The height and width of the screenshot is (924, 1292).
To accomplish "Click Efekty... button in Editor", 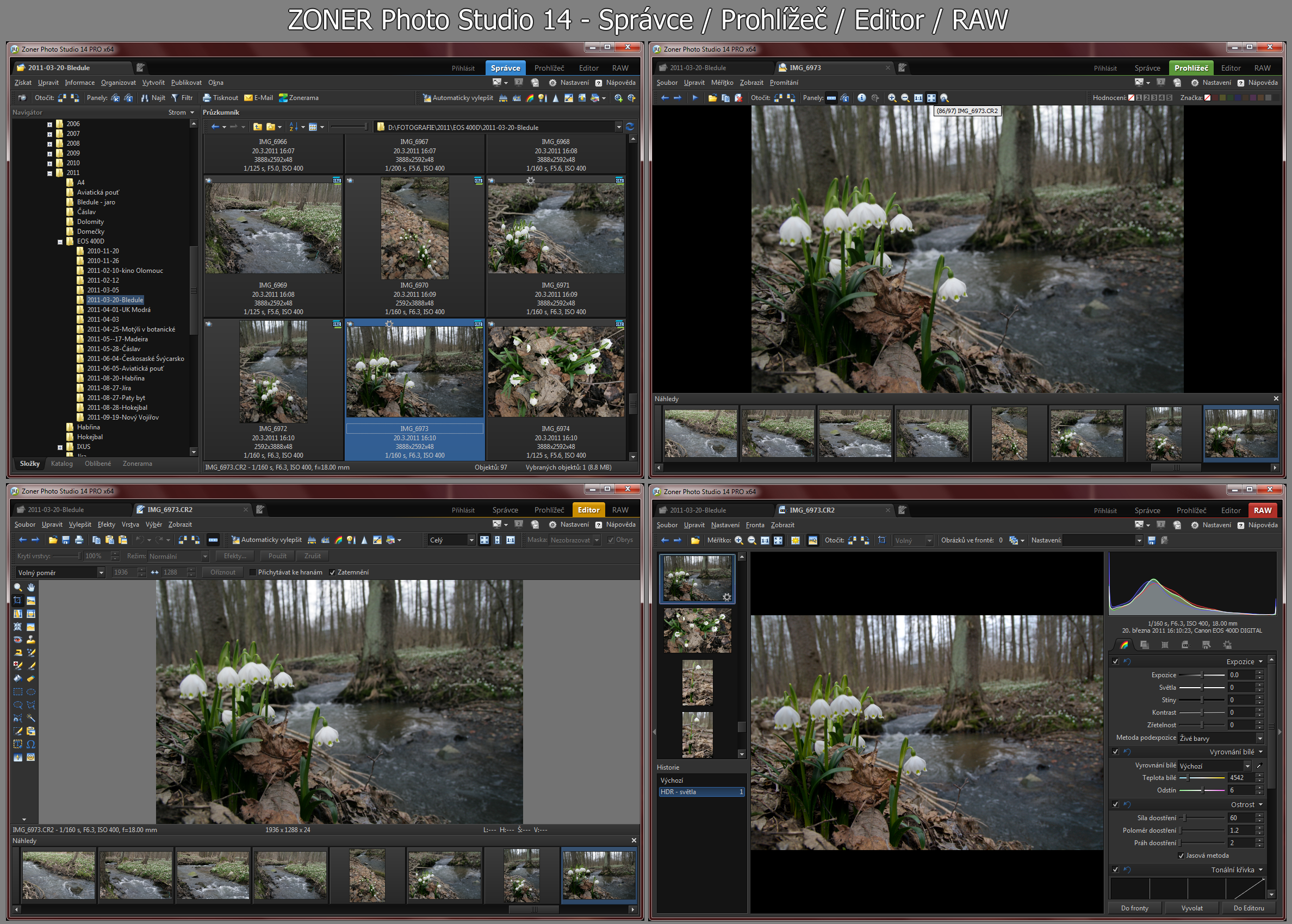I will pyautogui.click(x=235, y=556).
